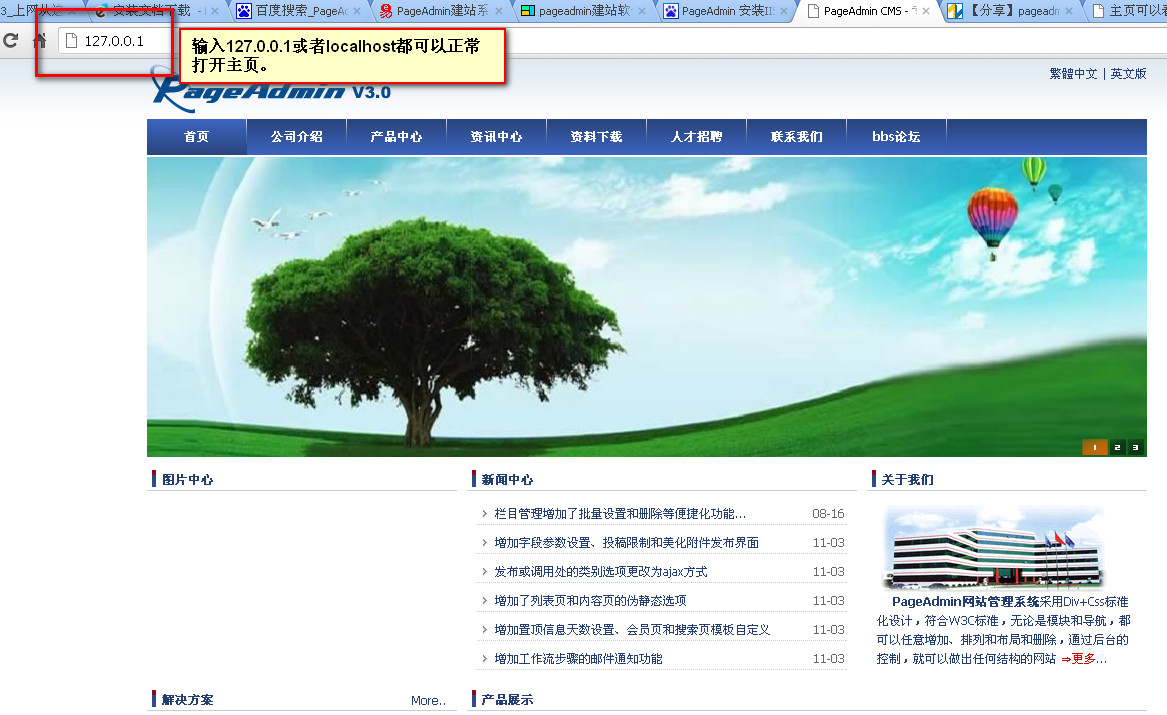Show banner slide 3

[1135, 447]
